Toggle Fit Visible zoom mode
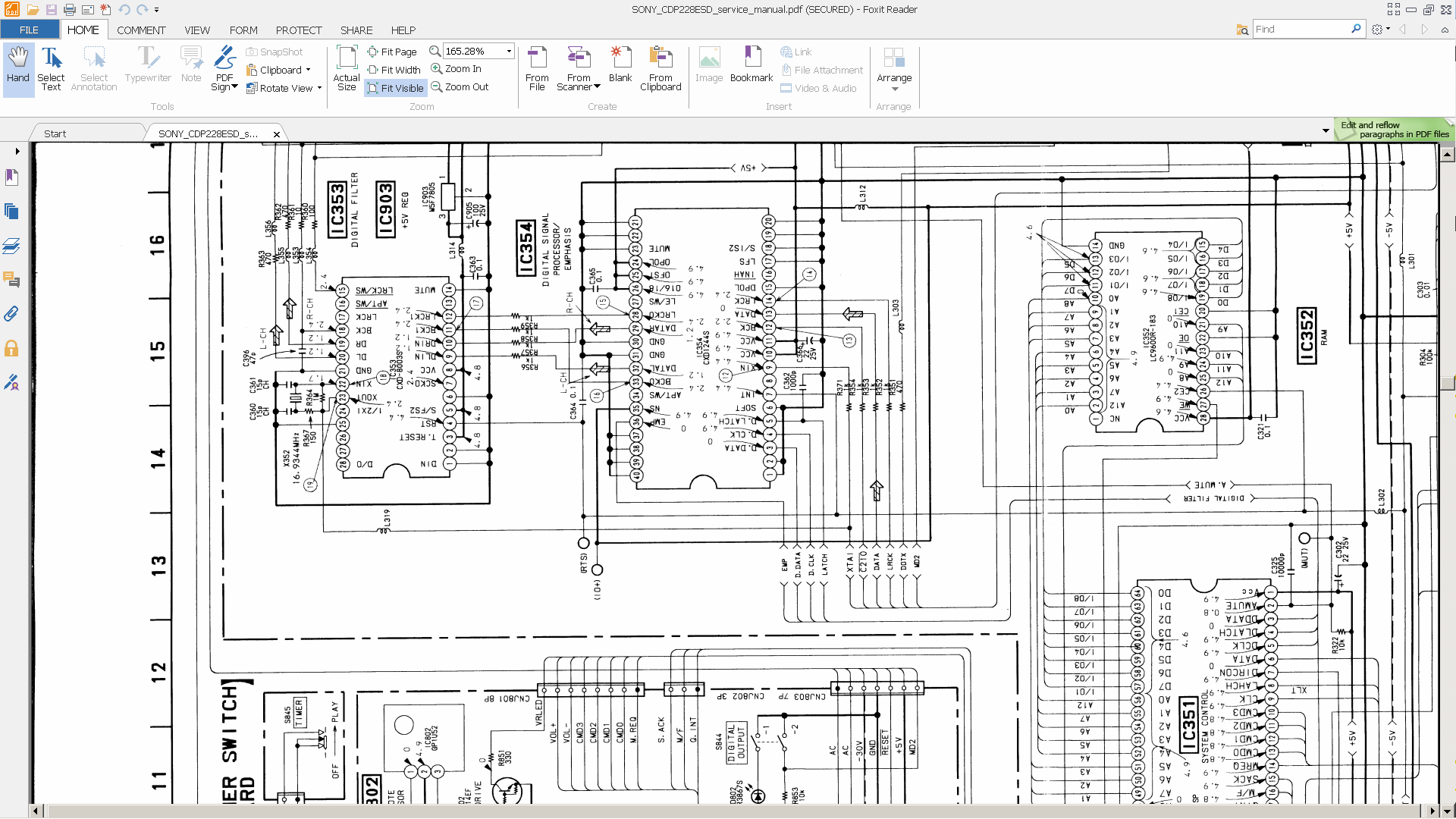This screenshot has height=819, width=1456. [395, 88]
